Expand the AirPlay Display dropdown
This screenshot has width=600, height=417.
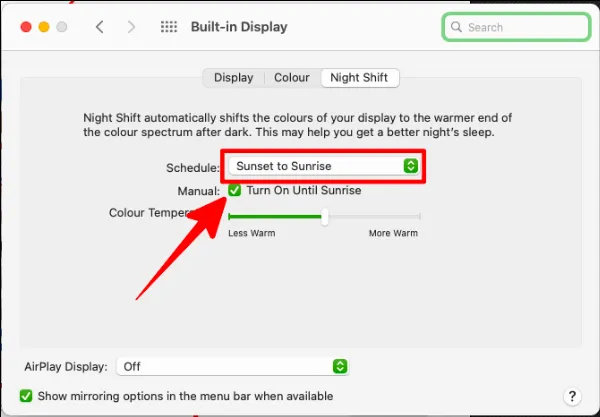233,367
